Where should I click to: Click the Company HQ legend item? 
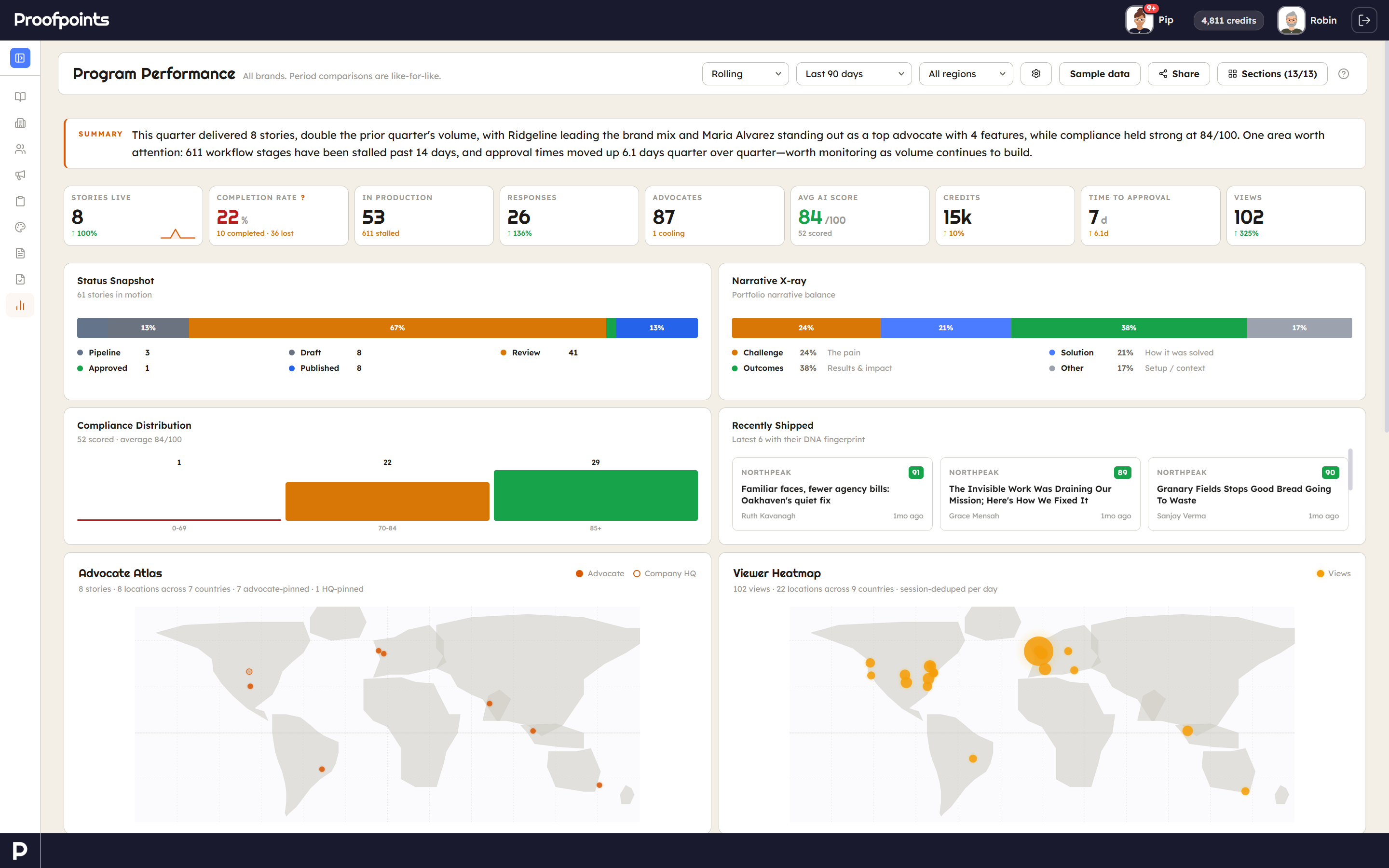click(665, 573)
